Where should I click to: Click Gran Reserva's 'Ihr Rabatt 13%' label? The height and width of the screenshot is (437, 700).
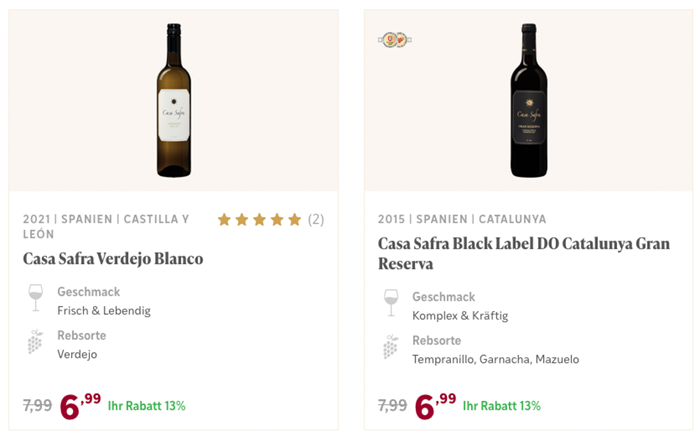tap(502, 406)
